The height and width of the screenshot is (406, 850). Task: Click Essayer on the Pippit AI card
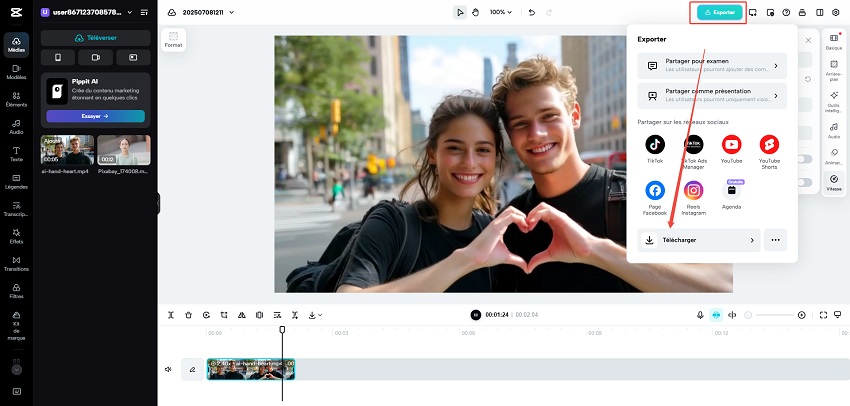point(95,116)
